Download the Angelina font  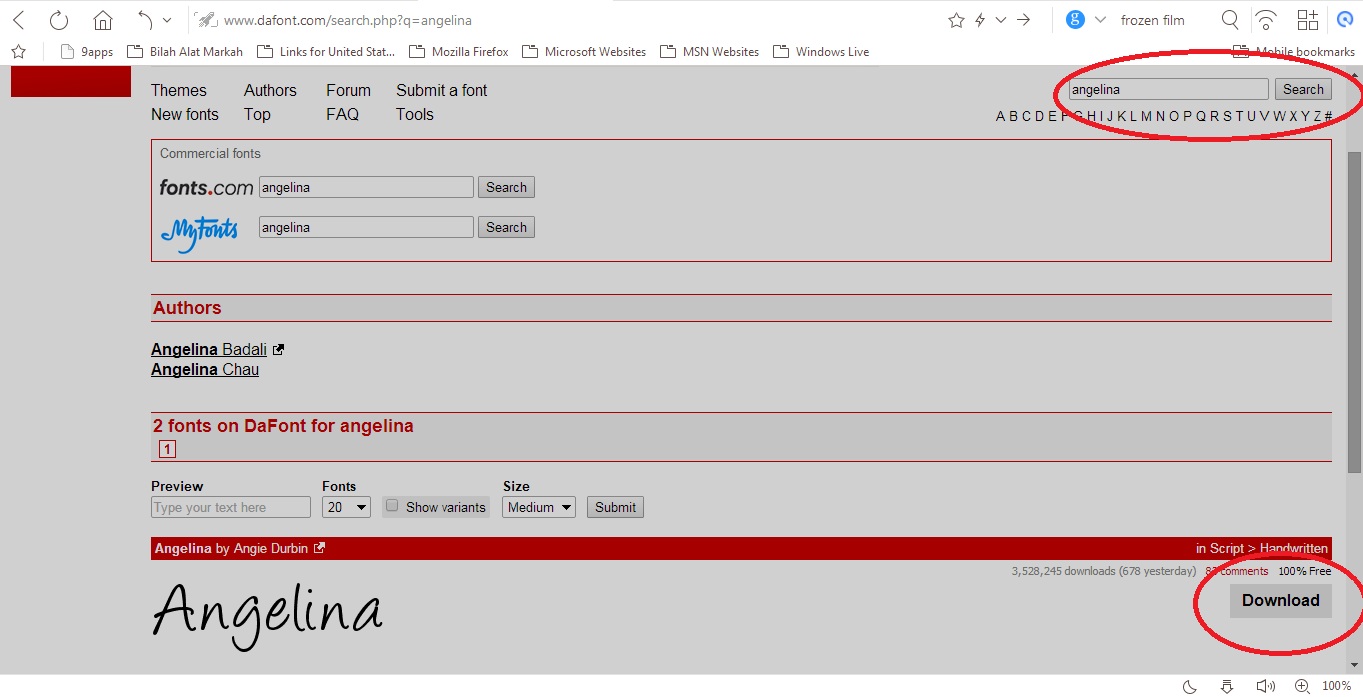point(1280,600)
